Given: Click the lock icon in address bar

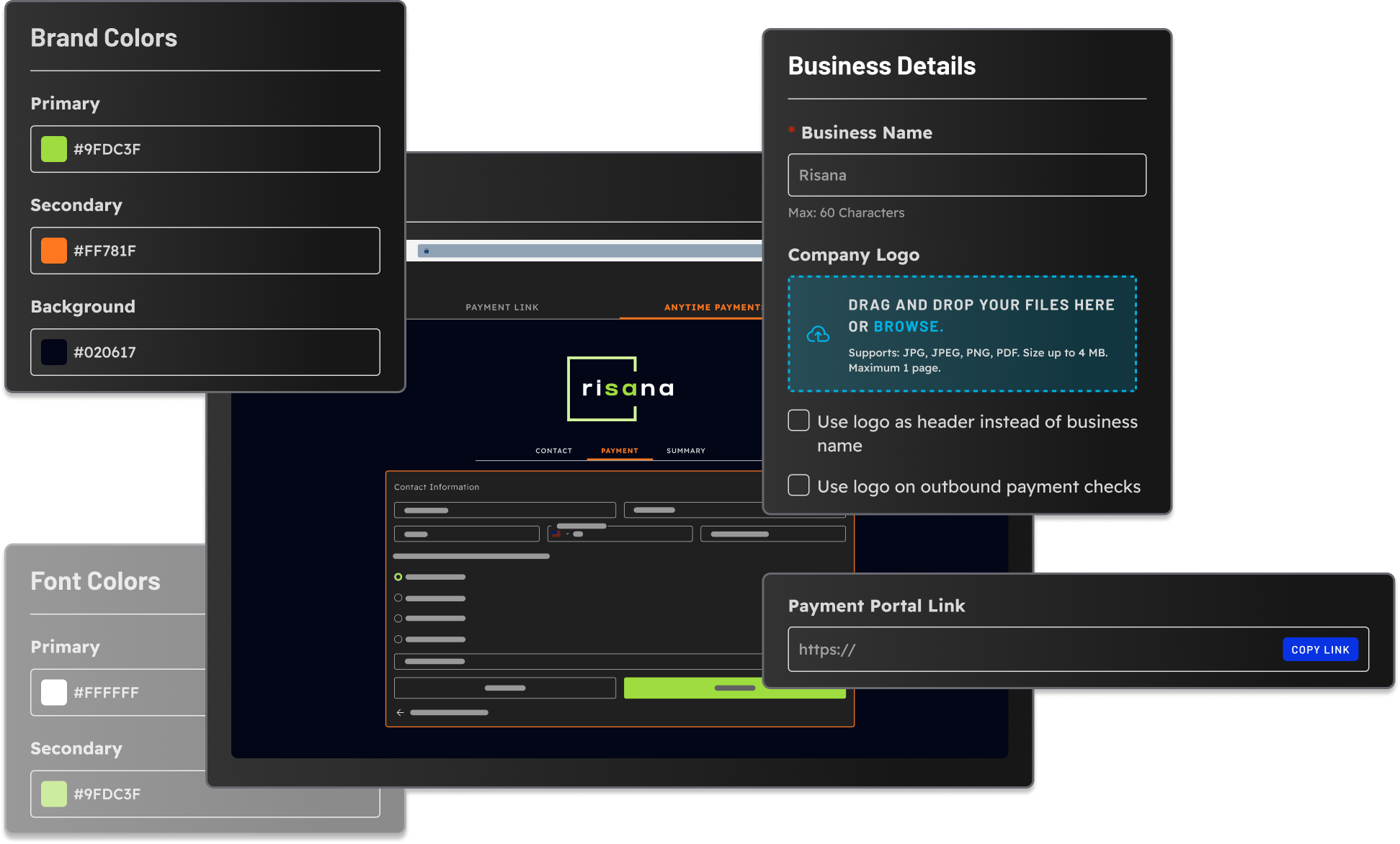Looking at the screenshot, I should coord(427,251).
